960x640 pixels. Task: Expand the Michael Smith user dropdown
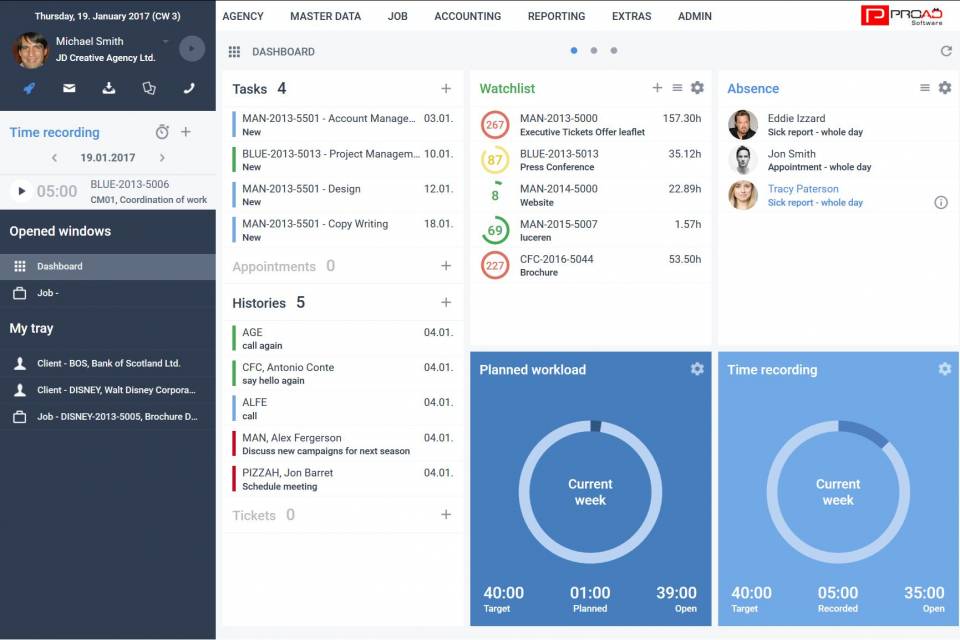point(165,42)
